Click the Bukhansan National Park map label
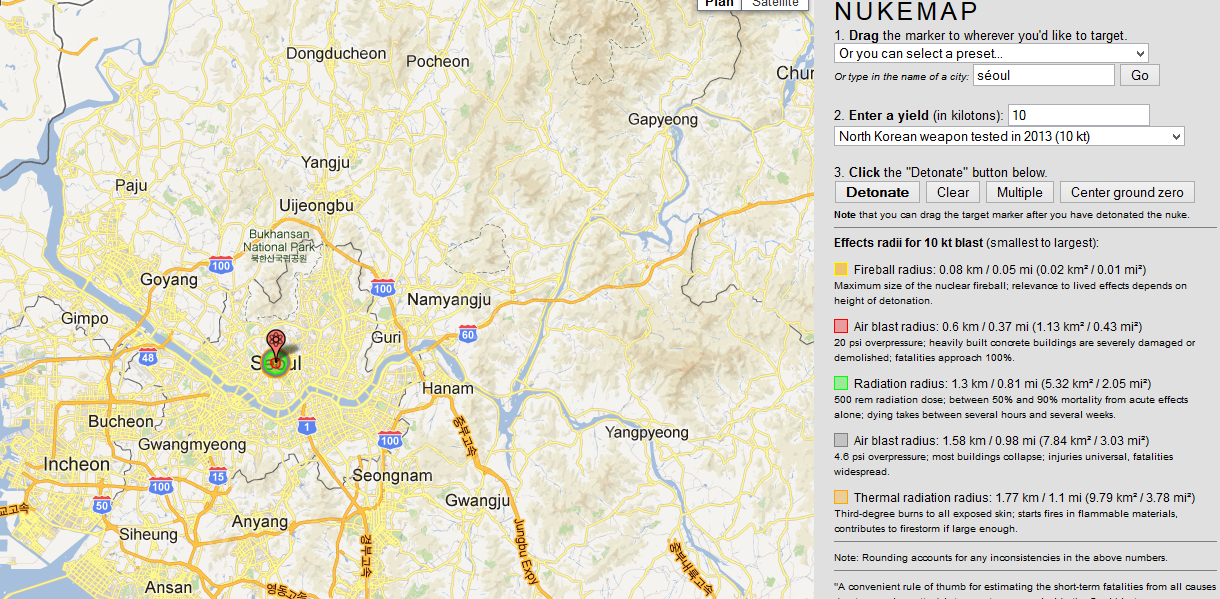The image size is (1220, 599). (x=279, y=241)
